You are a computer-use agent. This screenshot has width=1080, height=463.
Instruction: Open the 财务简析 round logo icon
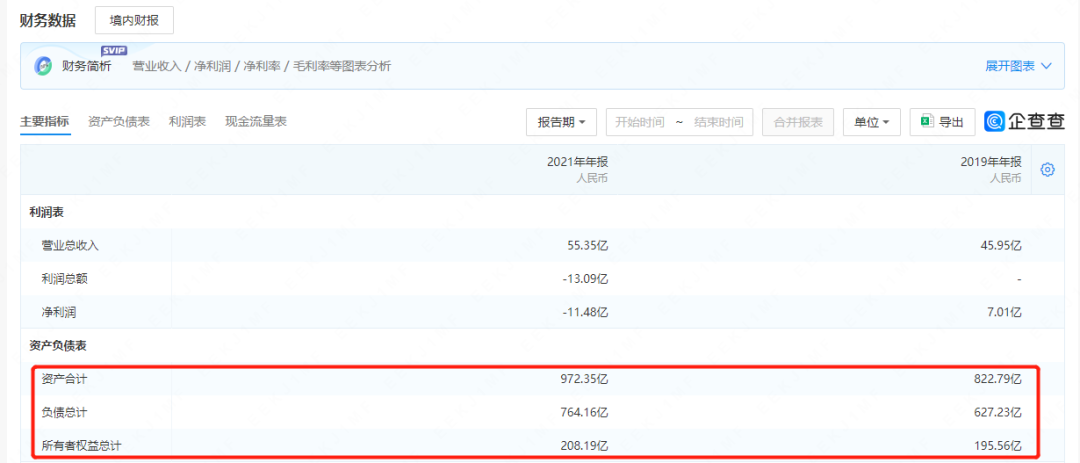click(43, 66)
